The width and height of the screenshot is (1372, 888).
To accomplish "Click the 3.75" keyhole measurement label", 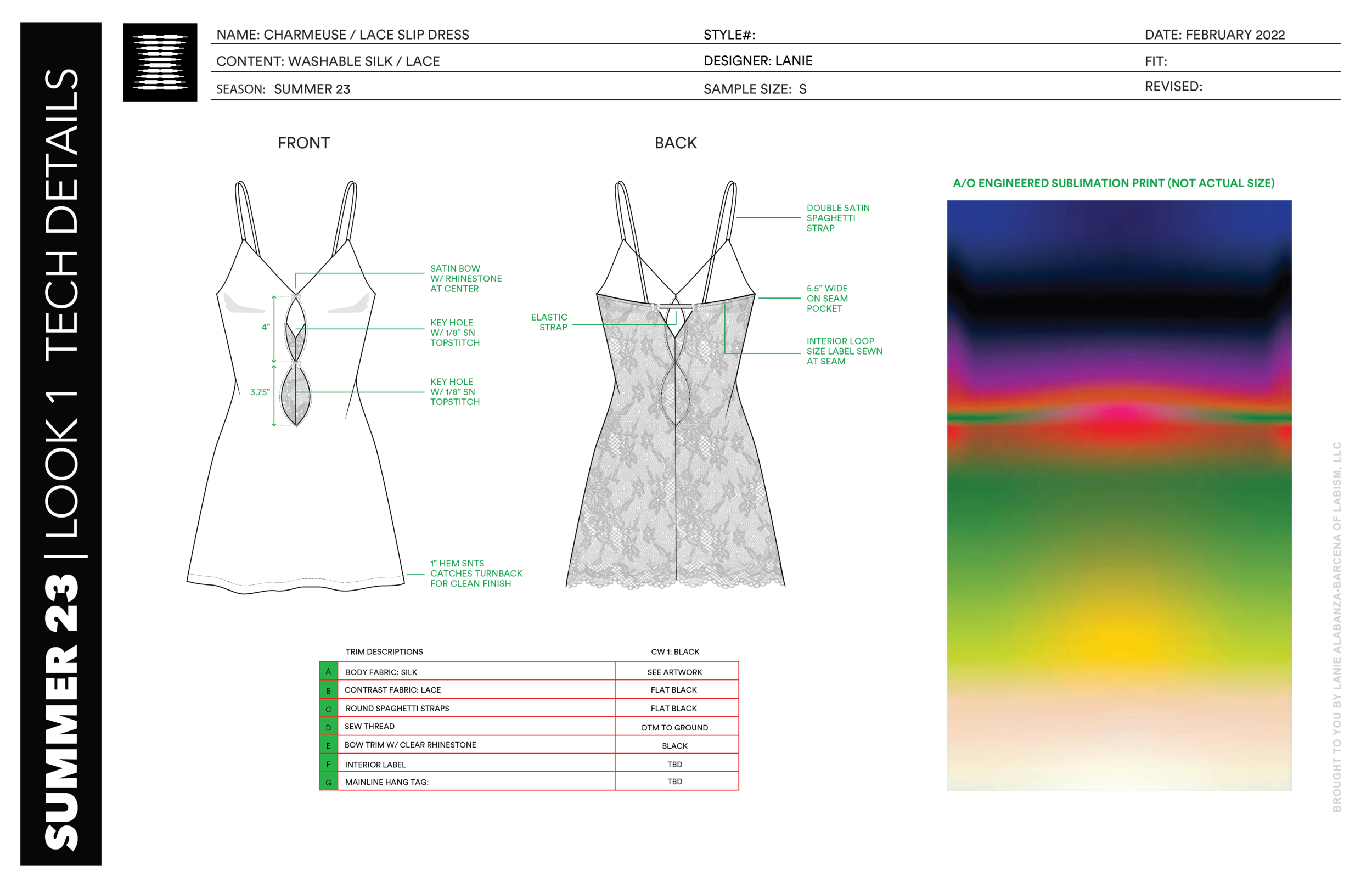I will coord(260,392).
